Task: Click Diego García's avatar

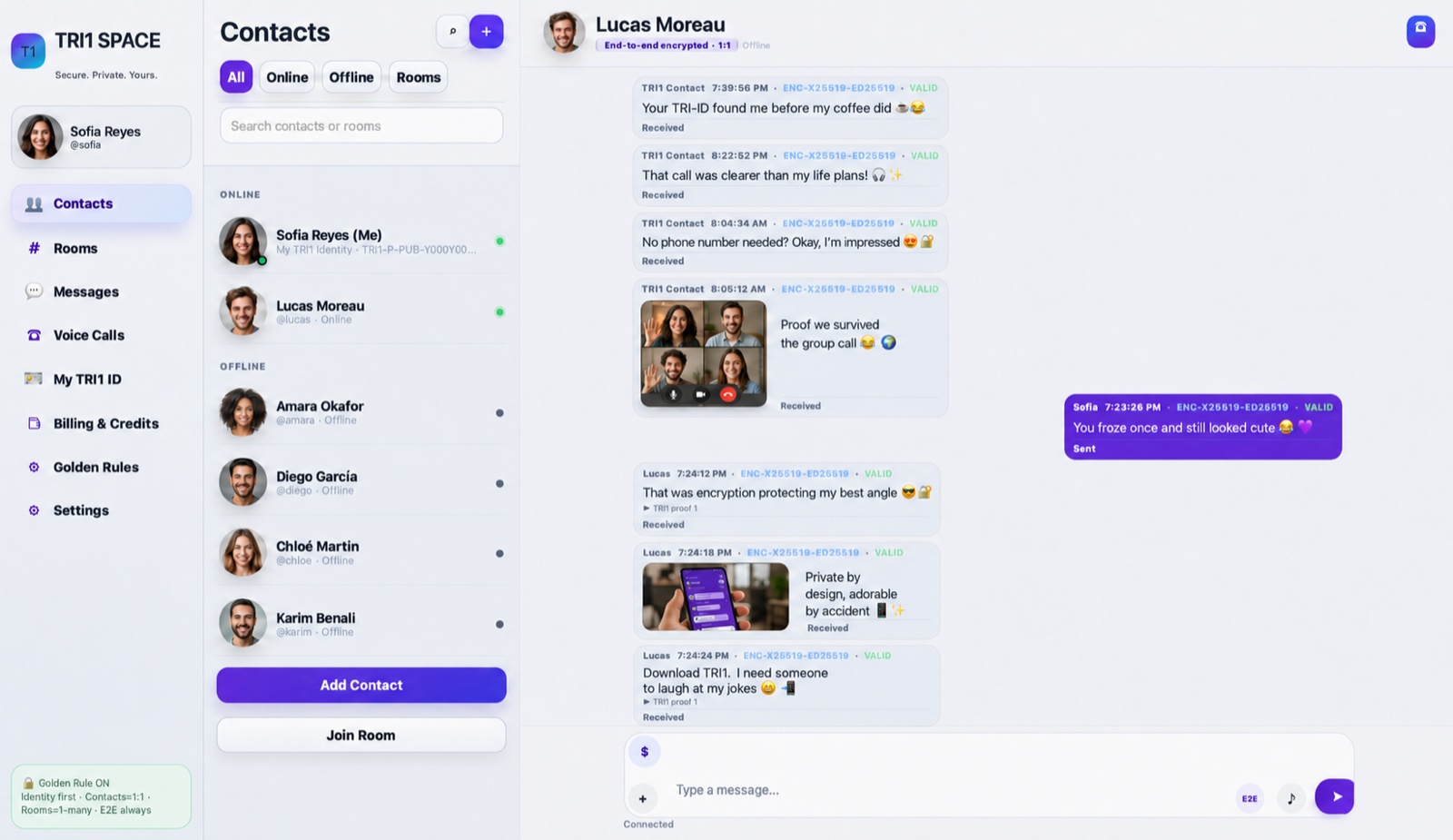Action: pyautogui.click(x=242, y=482)
